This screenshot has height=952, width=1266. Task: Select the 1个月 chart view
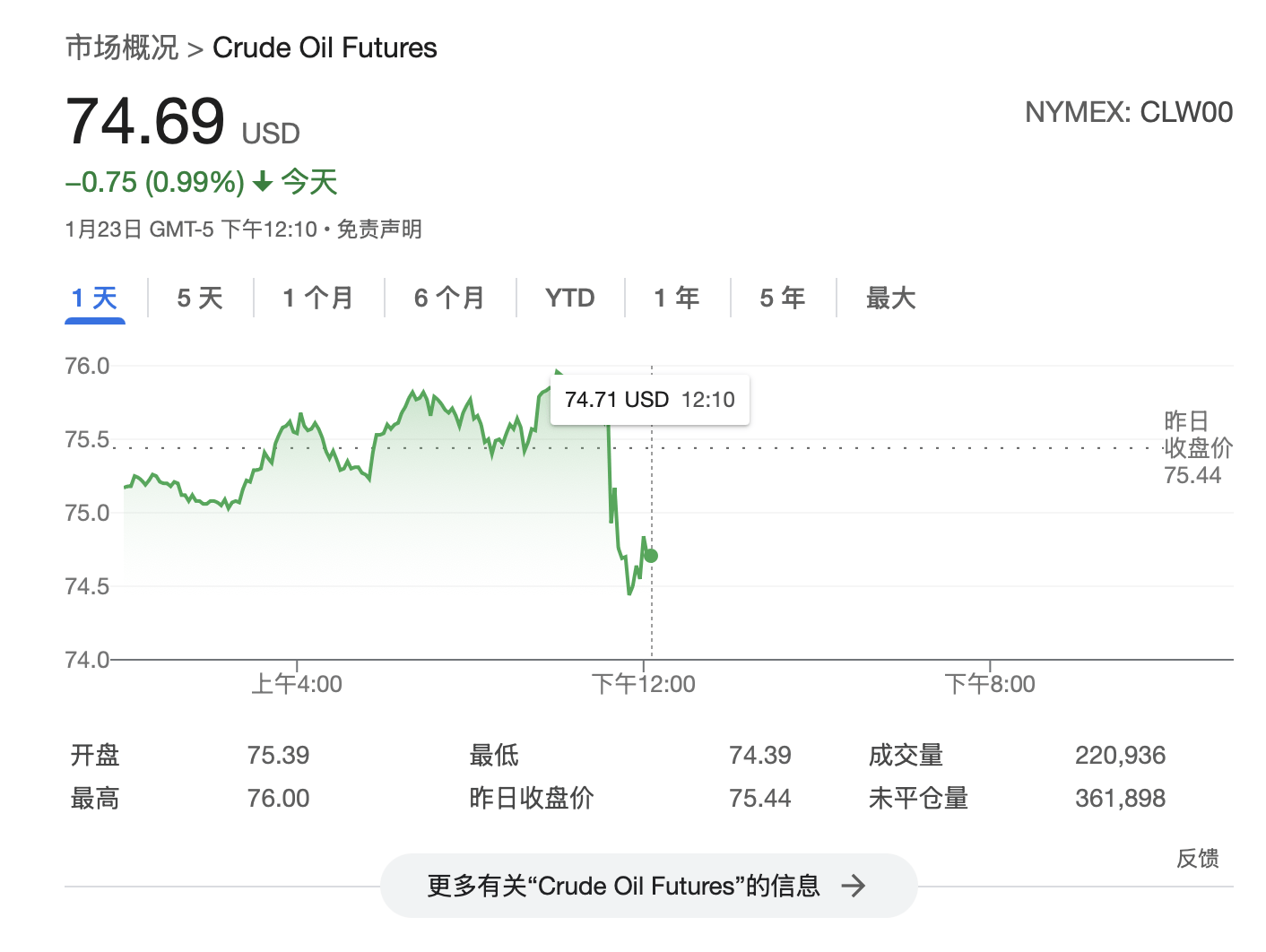[x=317, y=298]
